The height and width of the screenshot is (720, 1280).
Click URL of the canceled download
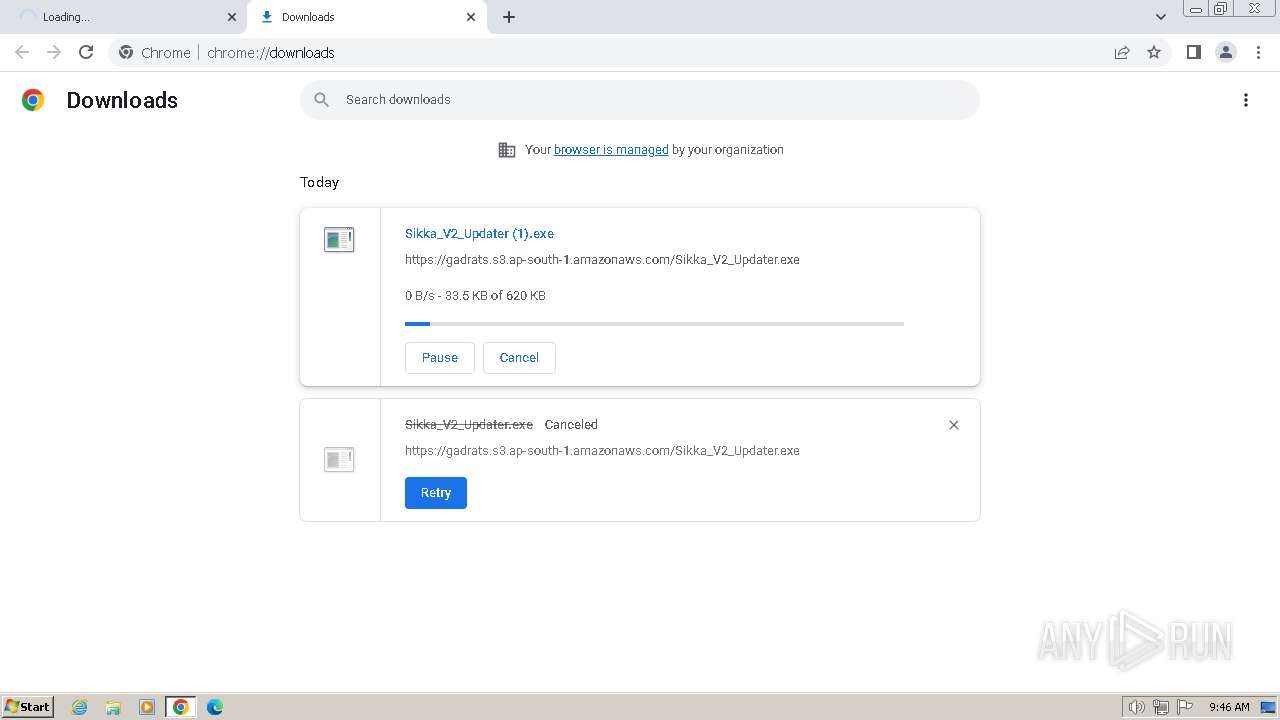pos(602,451)
